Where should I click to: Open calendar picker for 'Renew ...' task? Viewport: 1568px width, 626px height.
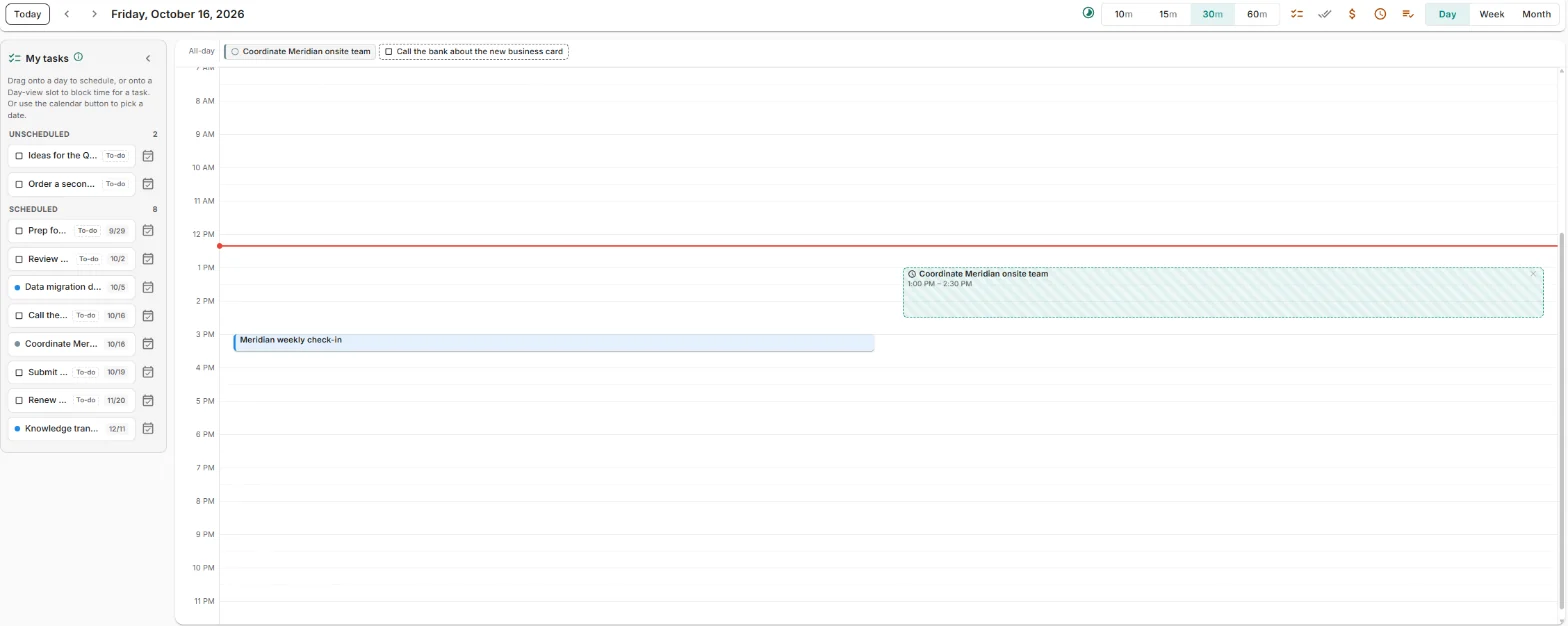point(148,400)
